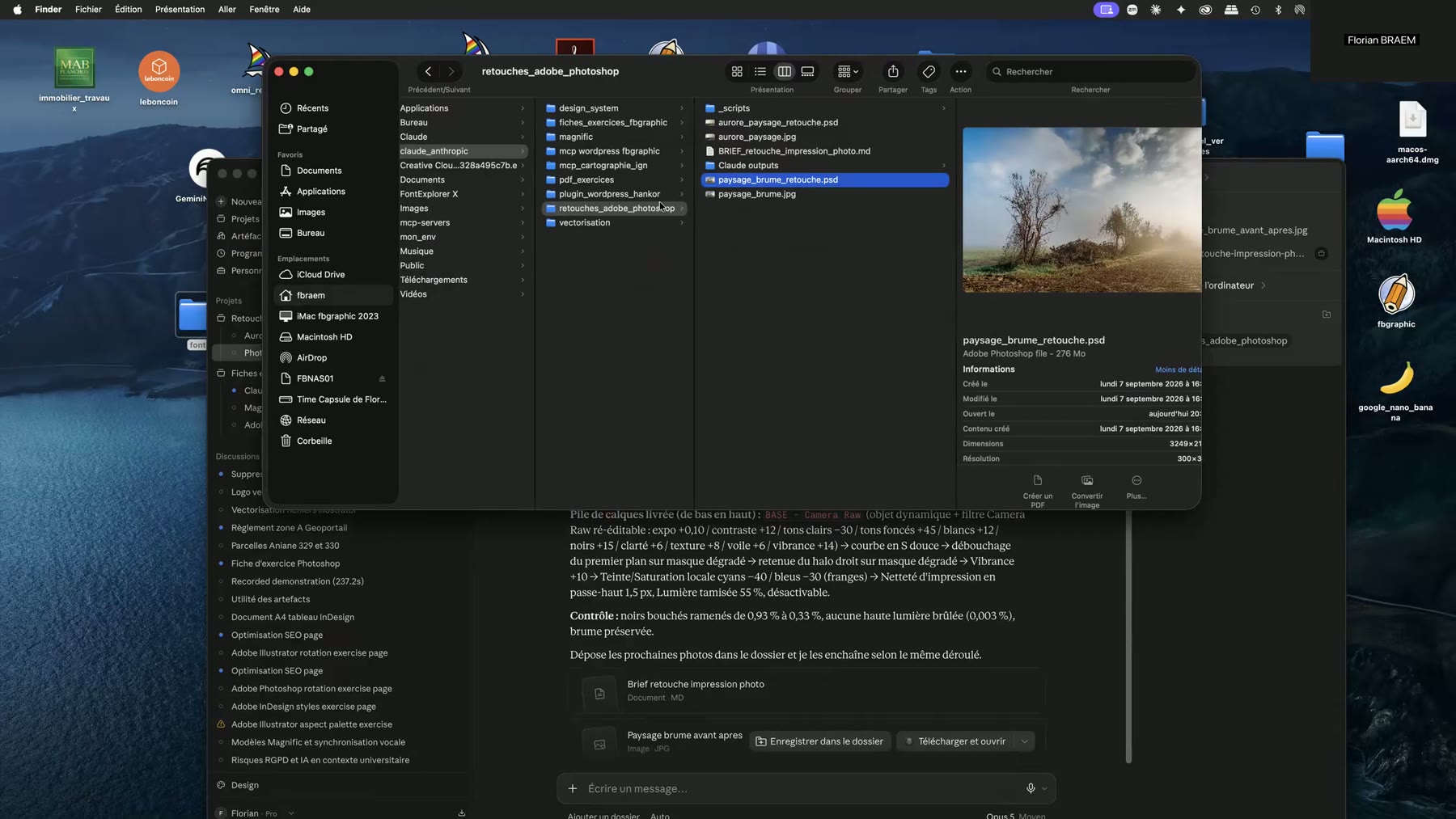Select the fbraem home folder in sidebar
This screenshot has width=1456, height=819.
click(333, 295)
